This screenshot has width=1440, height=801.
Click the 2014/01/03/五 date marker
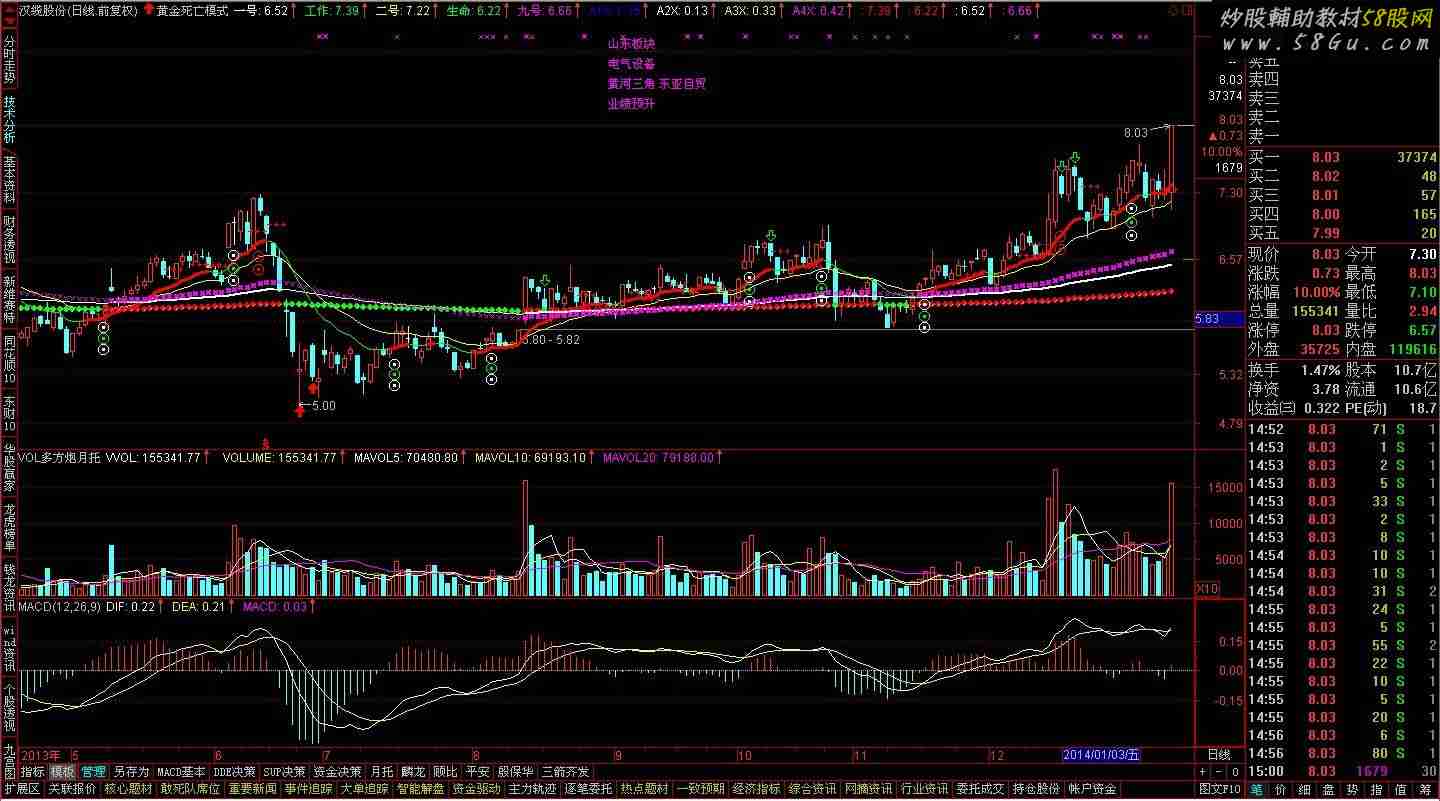tap(1100, 754)
